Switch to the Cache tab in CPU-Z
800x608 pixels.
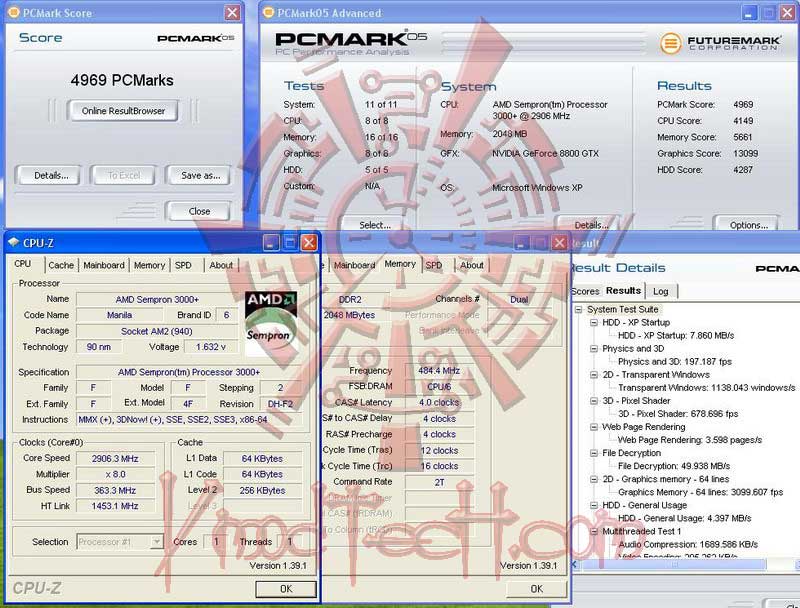tap(61, 265)
